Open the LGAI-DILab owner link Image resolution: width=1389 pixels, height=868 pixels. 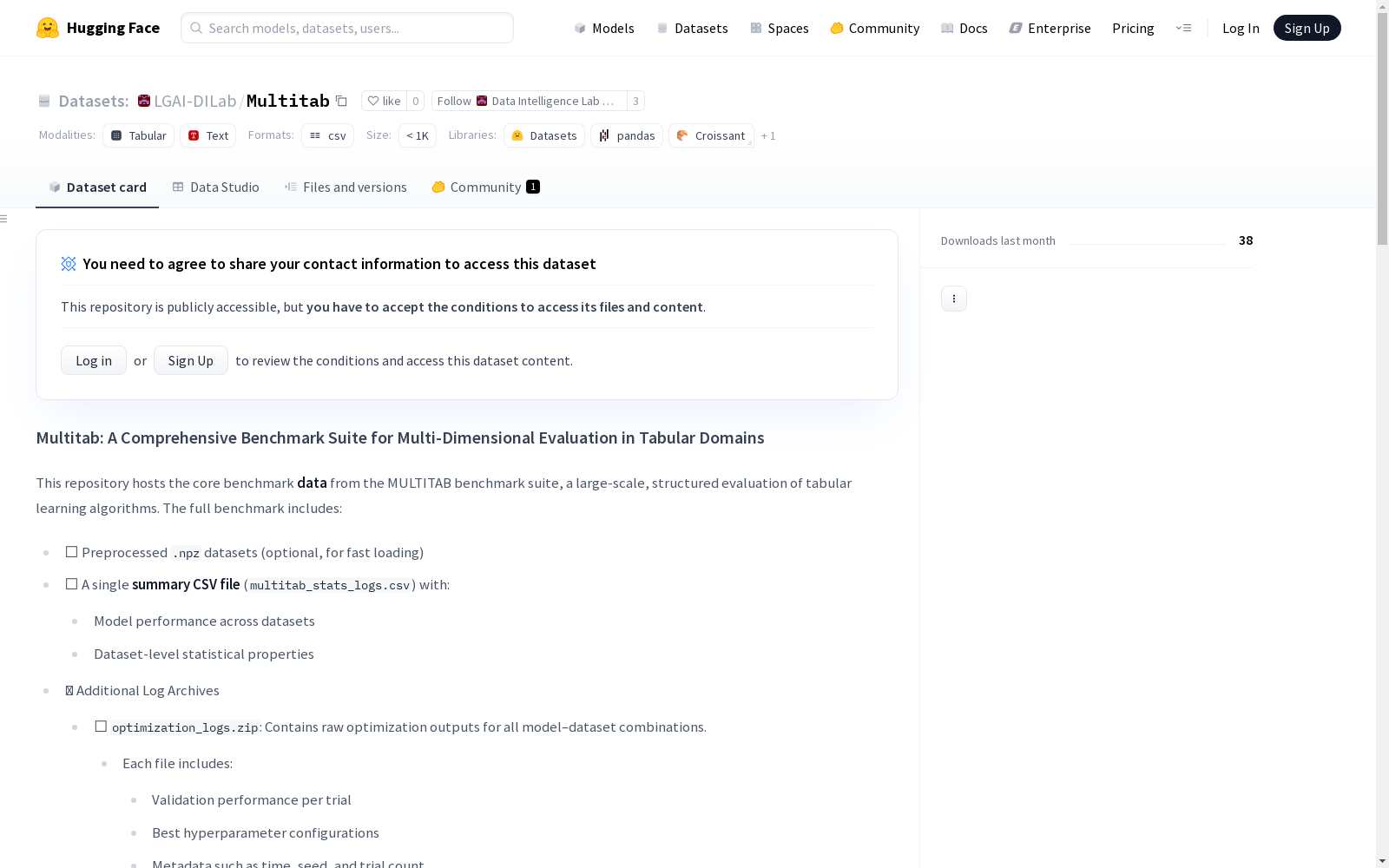[195, 101]
